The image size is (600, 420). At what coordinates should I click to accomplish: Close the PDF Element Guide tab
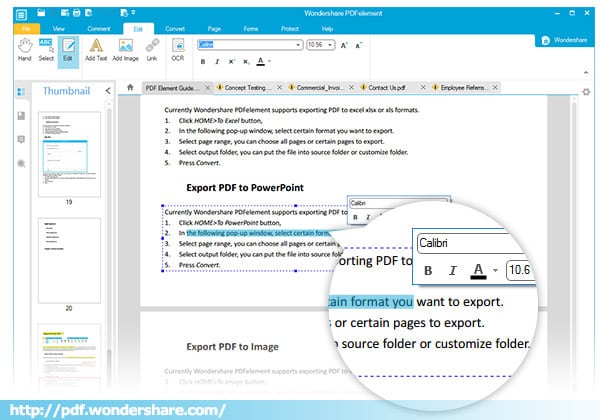207,88
